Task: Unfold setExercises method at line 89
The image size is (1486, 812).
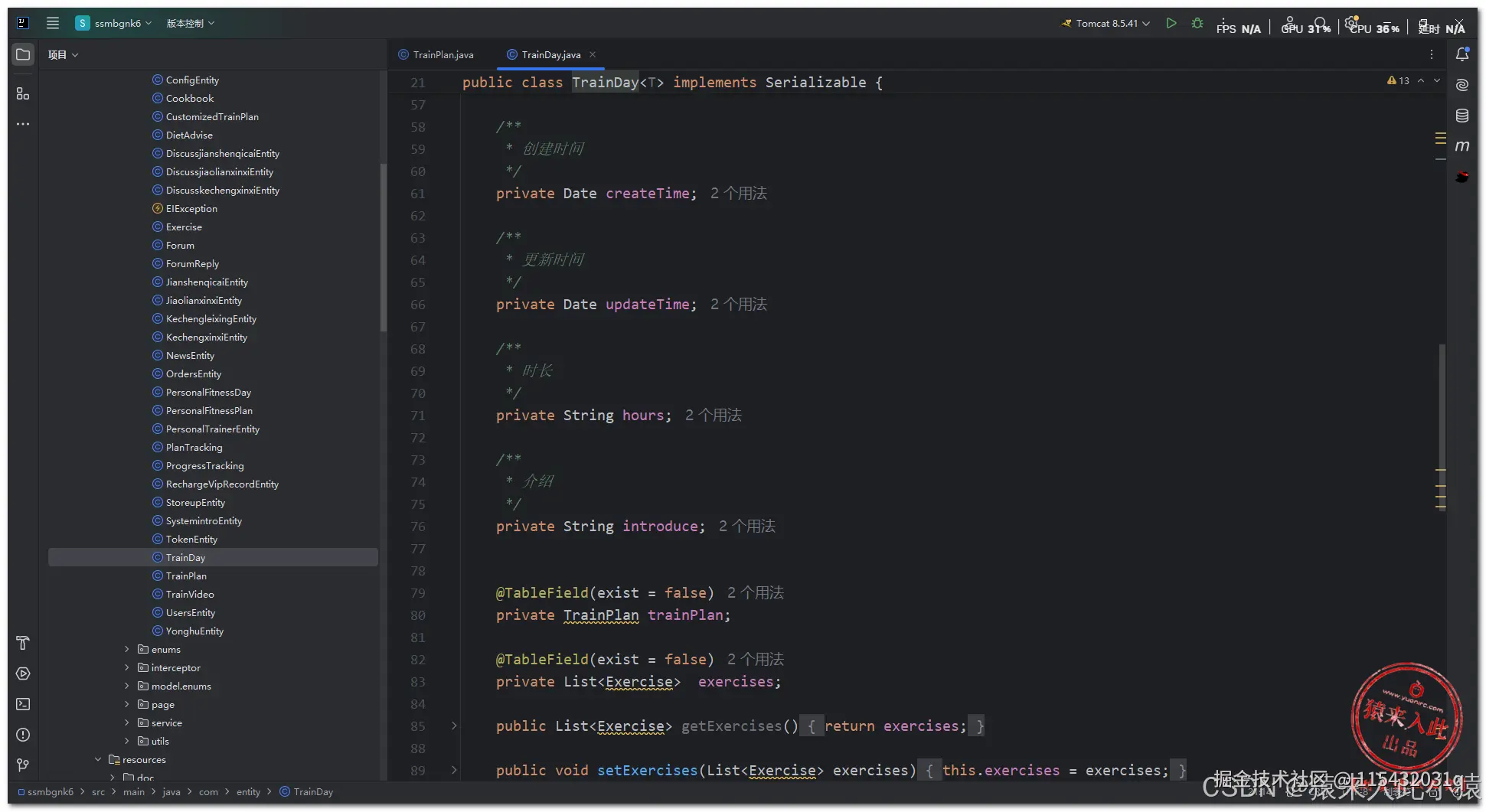Action: [x=454, y=770]
